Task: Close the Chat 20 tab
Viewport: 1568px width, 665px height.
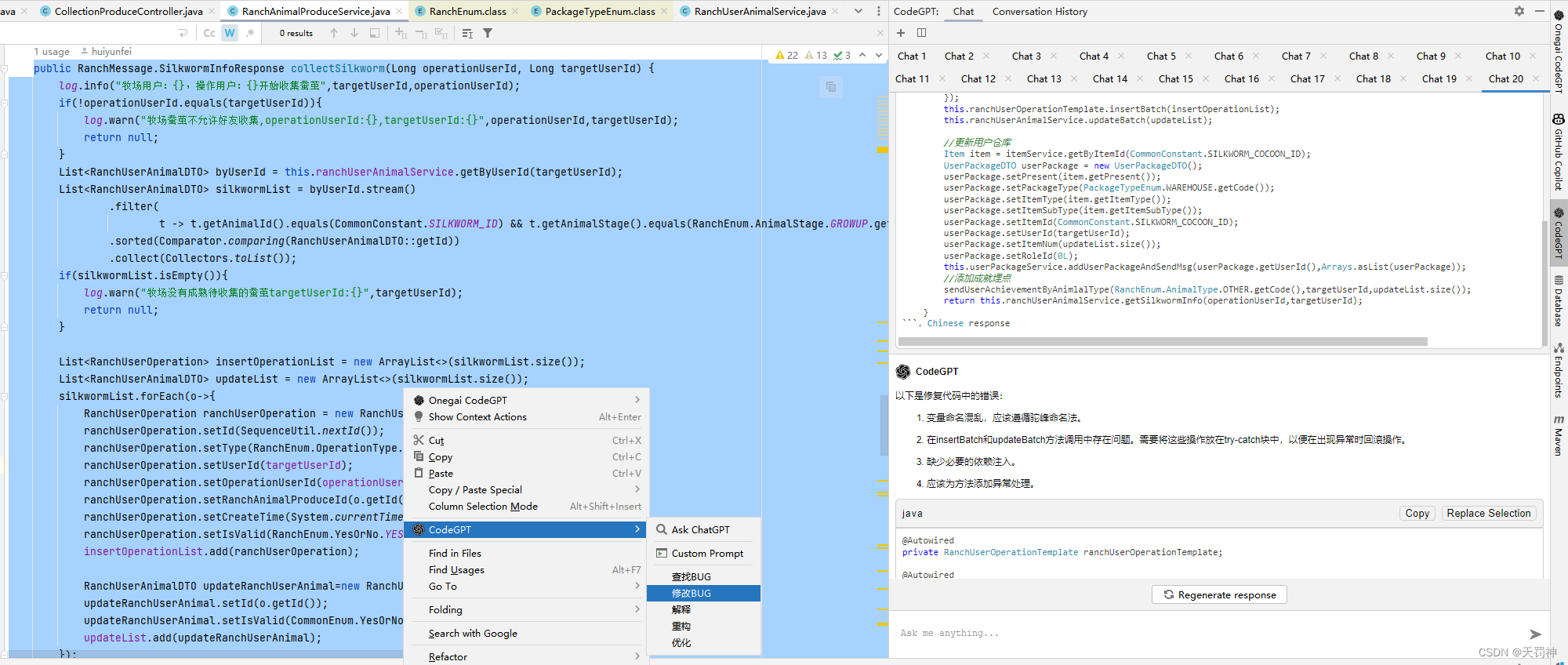Action: [1535, 78]
